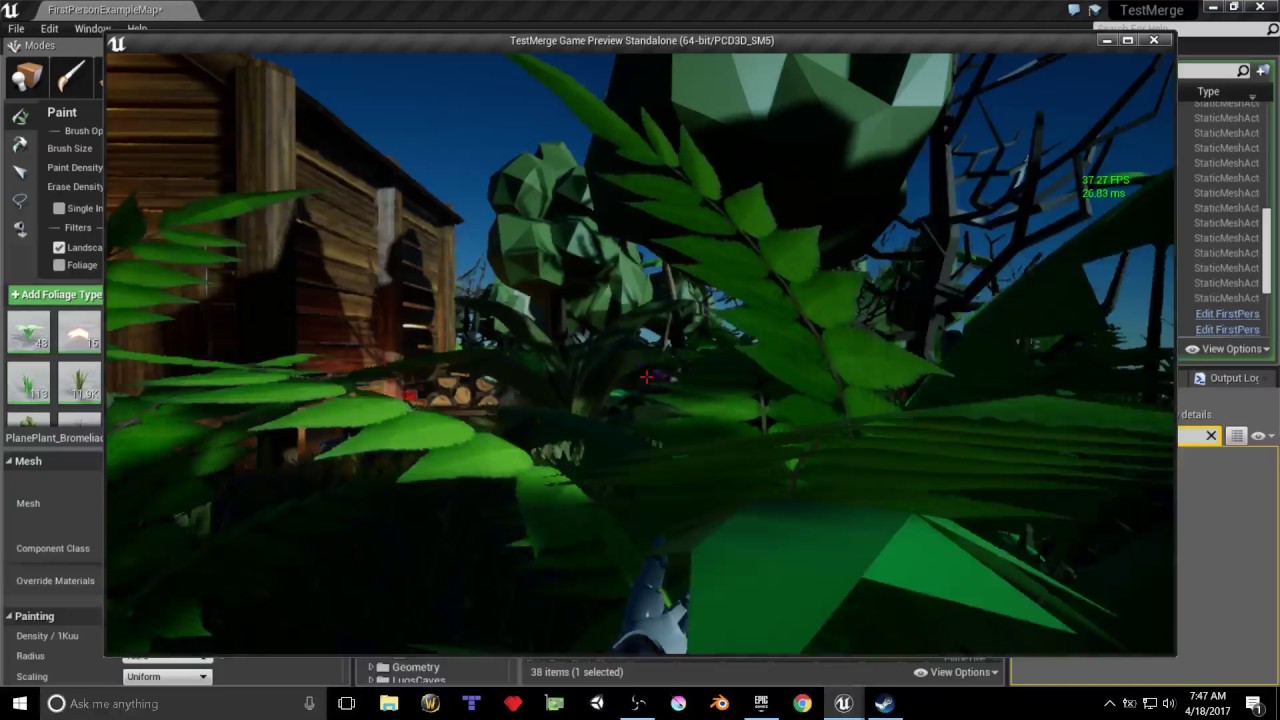Collapse the Painting section
The width and height of the screenshot is (1280, 720).
(9, 616)
